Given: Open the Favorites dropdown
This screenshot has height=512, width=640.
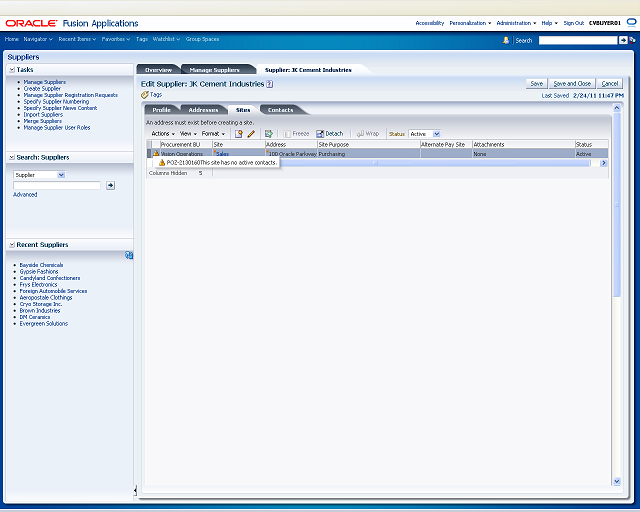Looking at the screenshot, I should pyautogui.click(x=116, y=39).
